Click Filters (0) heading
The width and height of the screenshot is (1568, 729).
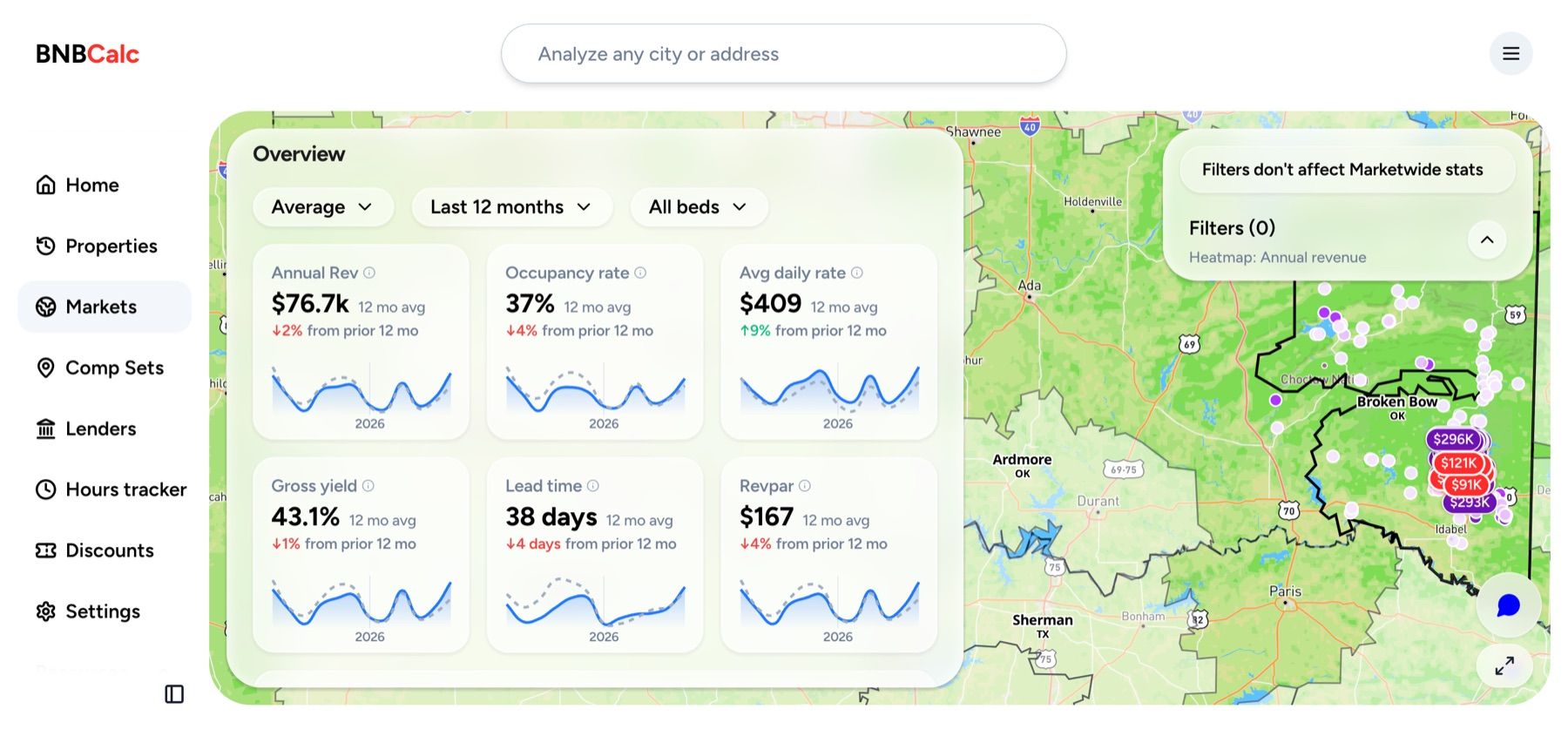(x=1232, y=228)
